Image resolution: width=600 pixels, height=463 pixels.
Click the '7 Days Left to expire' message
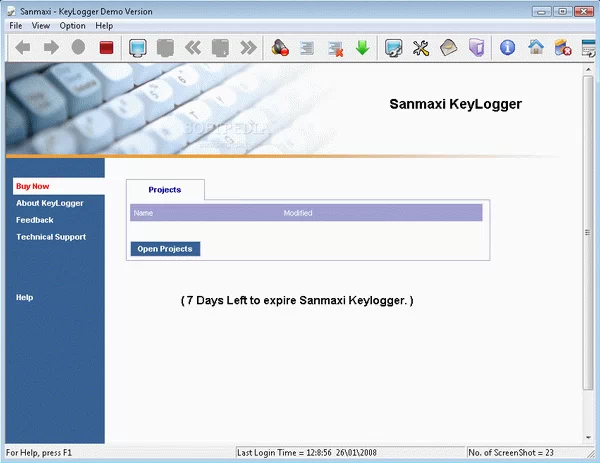(297, 300)
